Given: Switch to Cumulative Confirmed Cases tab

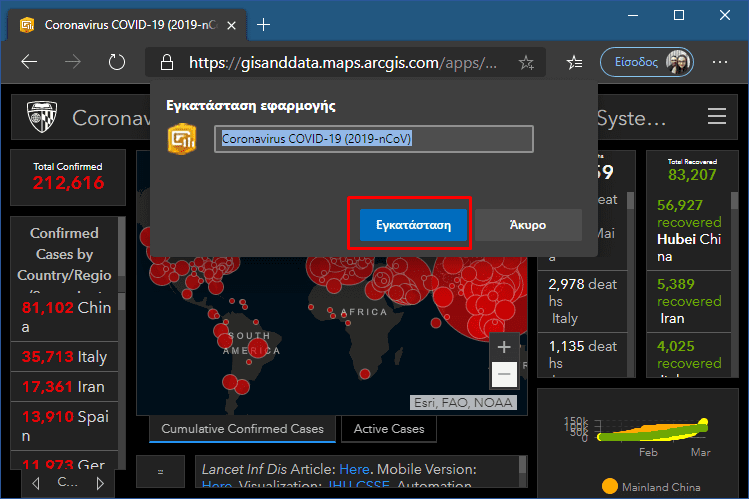Looking at the screenshot, I should pyautogui.click(x=242, y=429).
